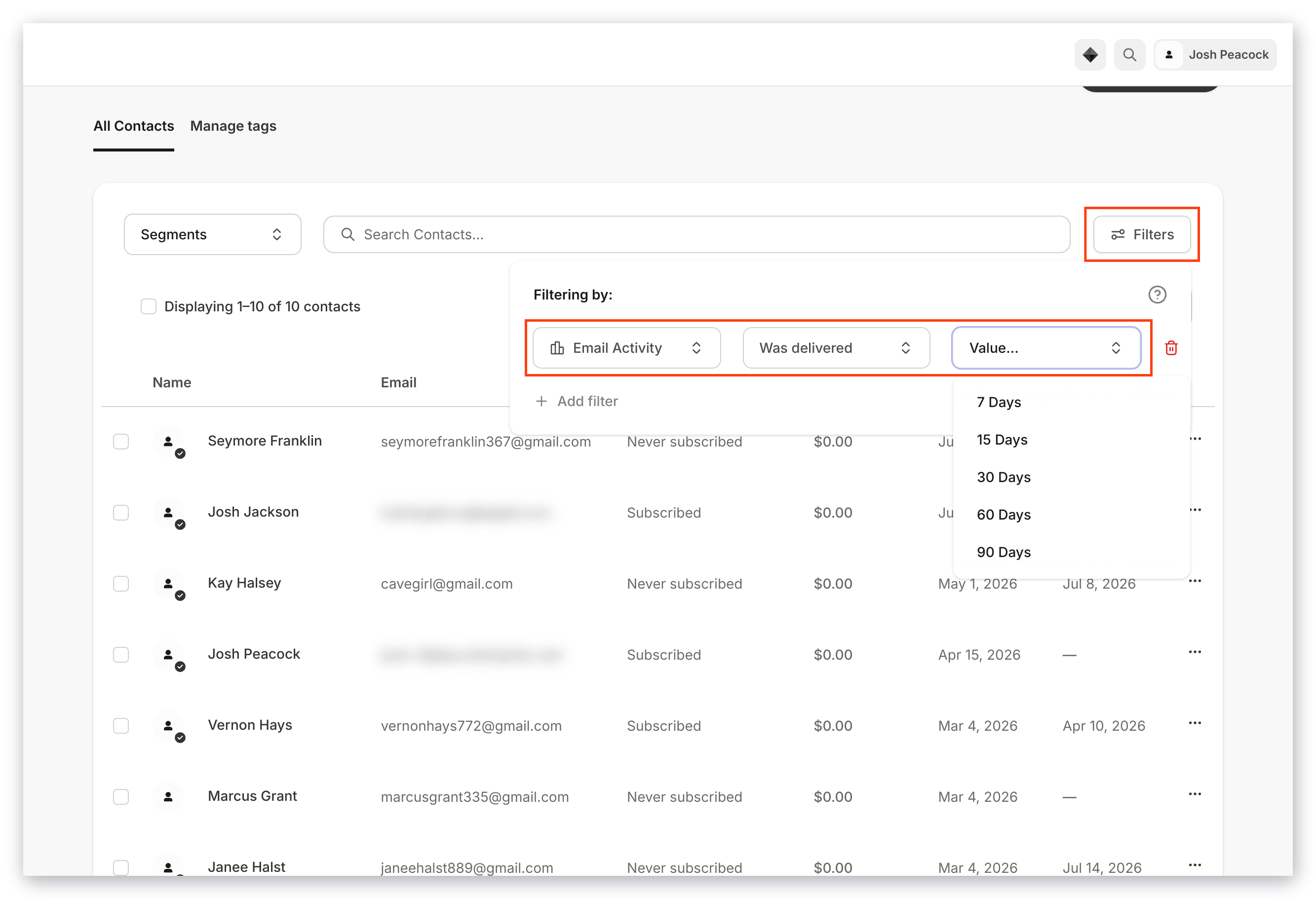The height and width of the screenshot is (899, 1316).
Task: Click seymorefranklin367@gmail.com email
Action: pyautogui.click(x=486, y=442)
